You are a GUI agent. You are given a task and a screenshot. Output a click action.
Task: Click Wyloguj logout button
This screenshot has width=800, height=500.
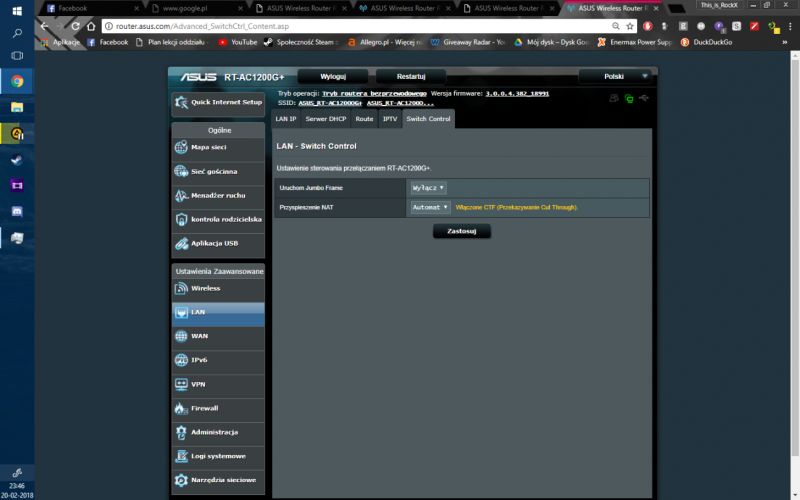333,77
